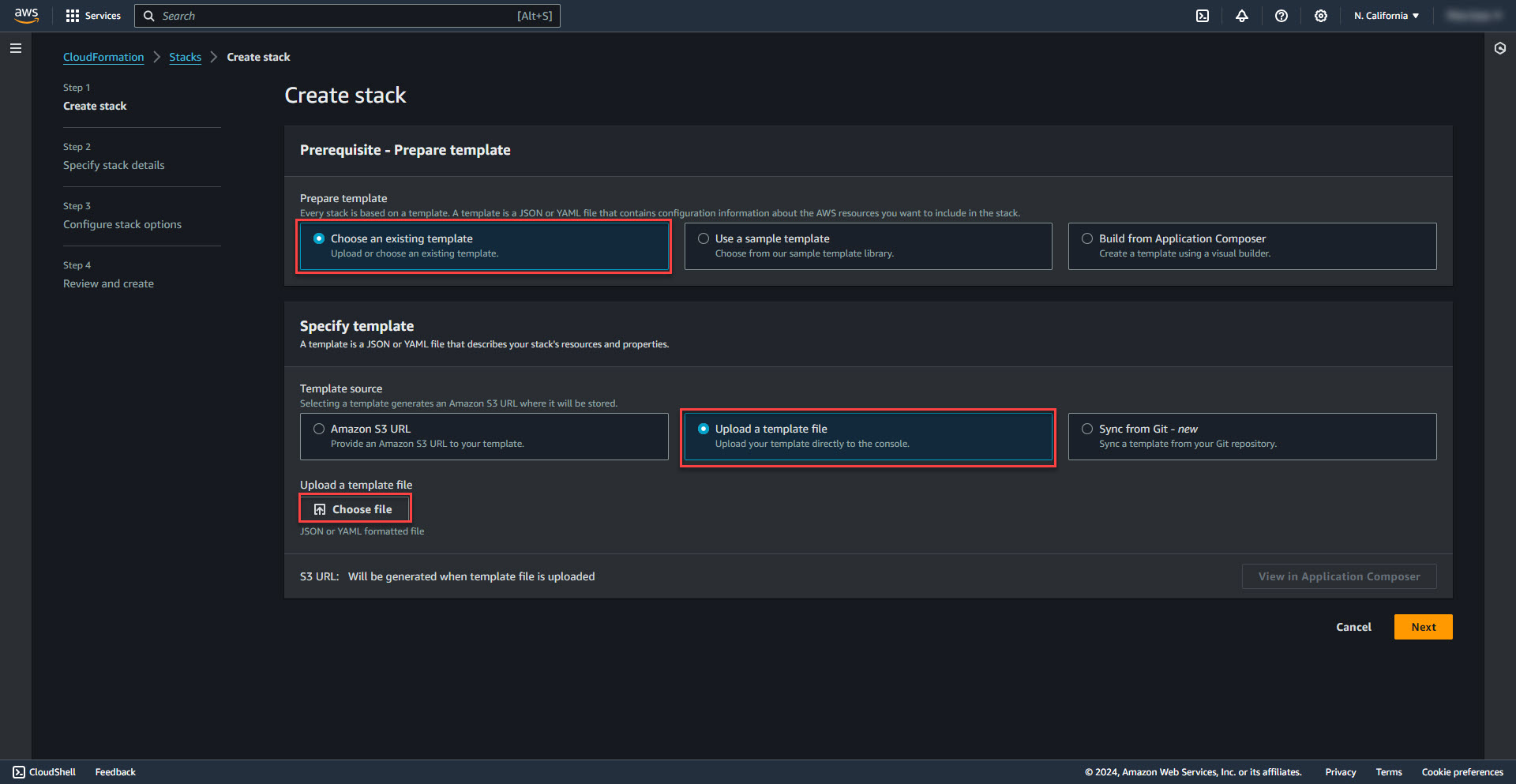Select Choose an existing template option

pos(484,246)
